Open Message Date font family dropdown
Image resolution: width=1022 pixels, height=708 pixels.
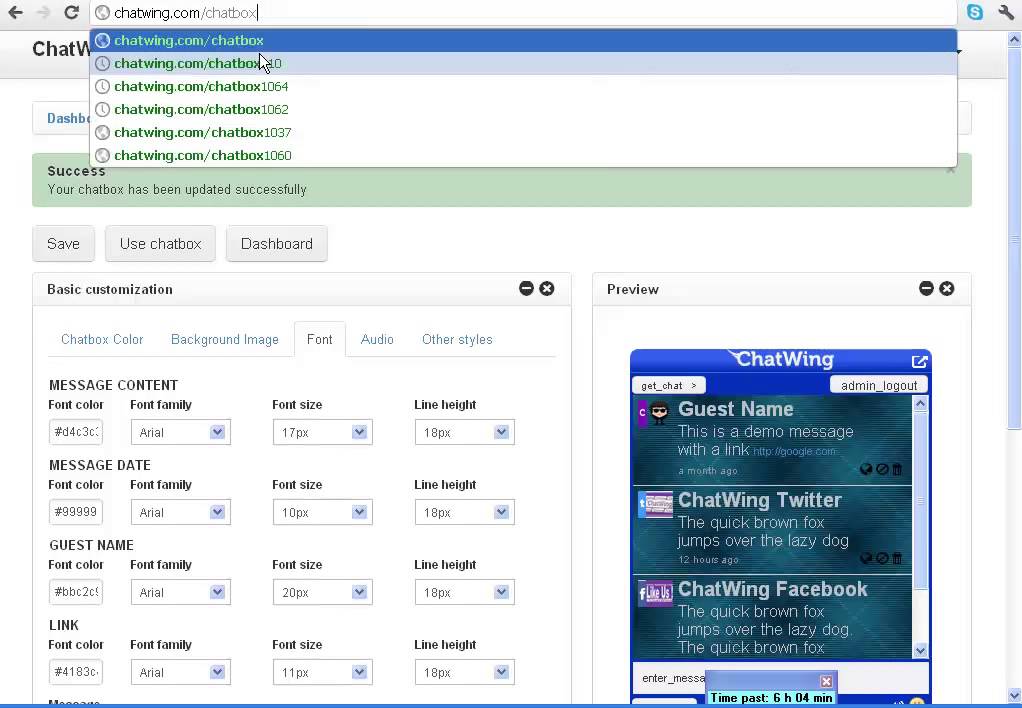pyautogui.click(x=181, y=512)
